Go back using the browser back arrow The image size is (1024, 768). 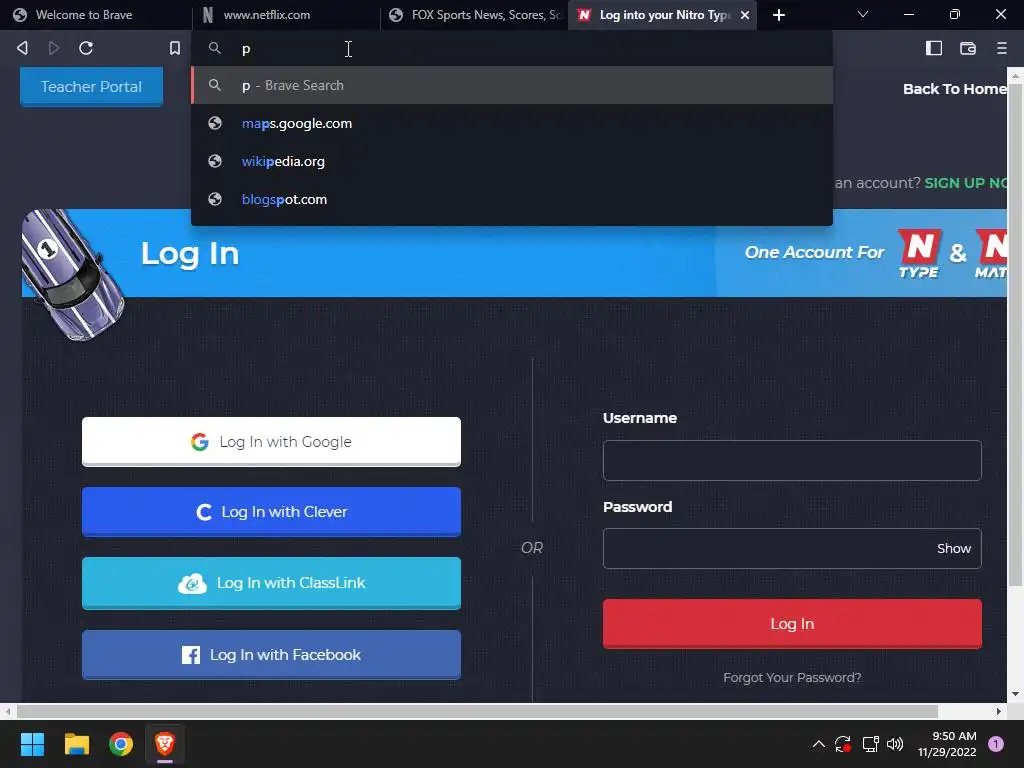(22, 48)
